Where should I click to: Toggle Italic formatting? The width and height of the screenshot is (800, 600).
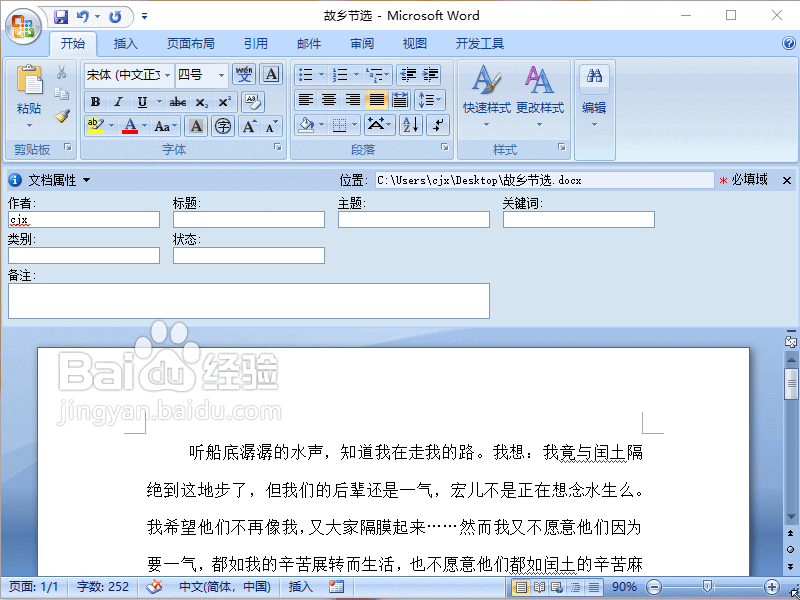tap(118, 102)
